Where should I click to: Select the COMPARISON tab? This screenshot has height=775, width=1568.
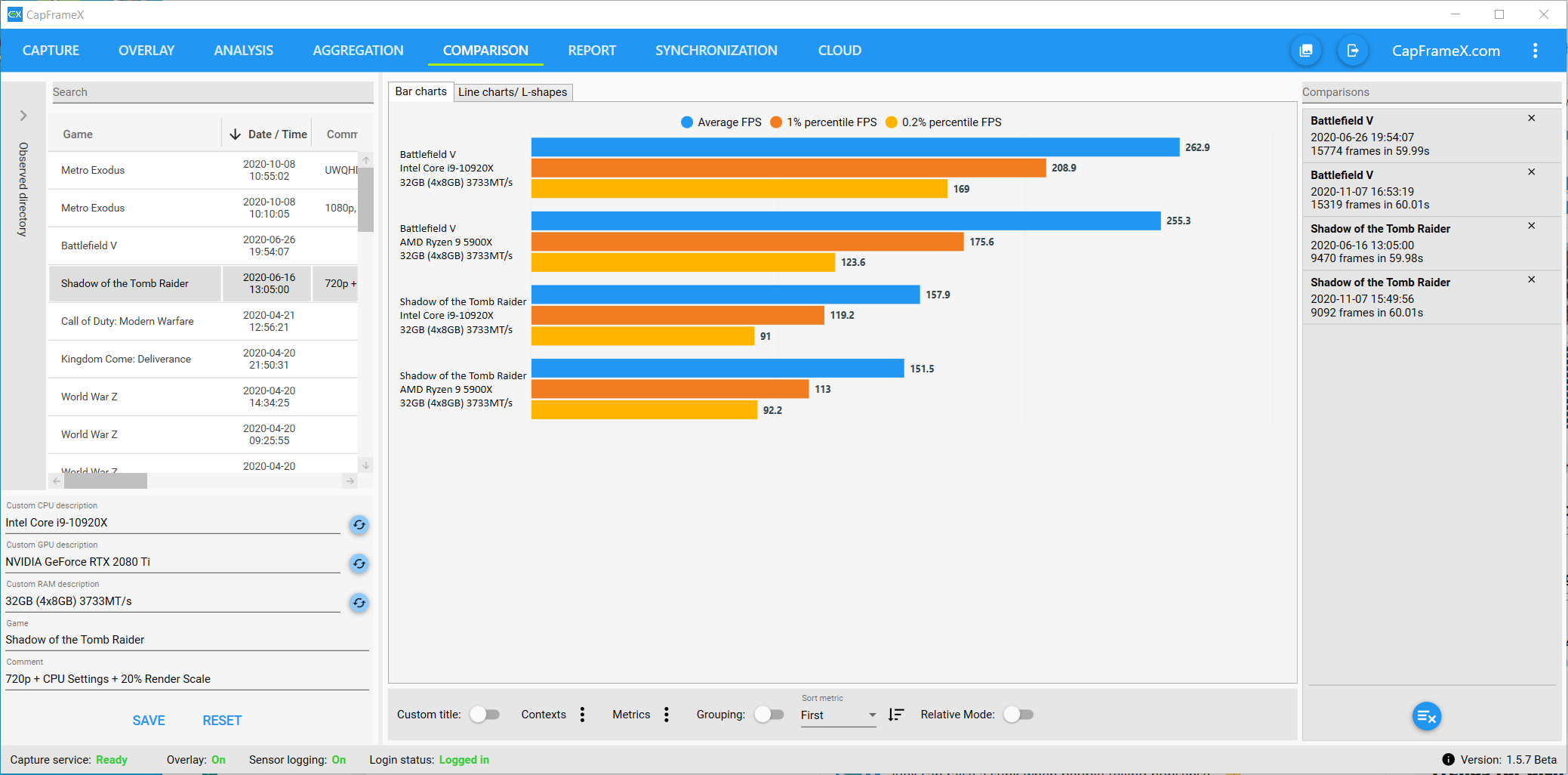point(485,51)
